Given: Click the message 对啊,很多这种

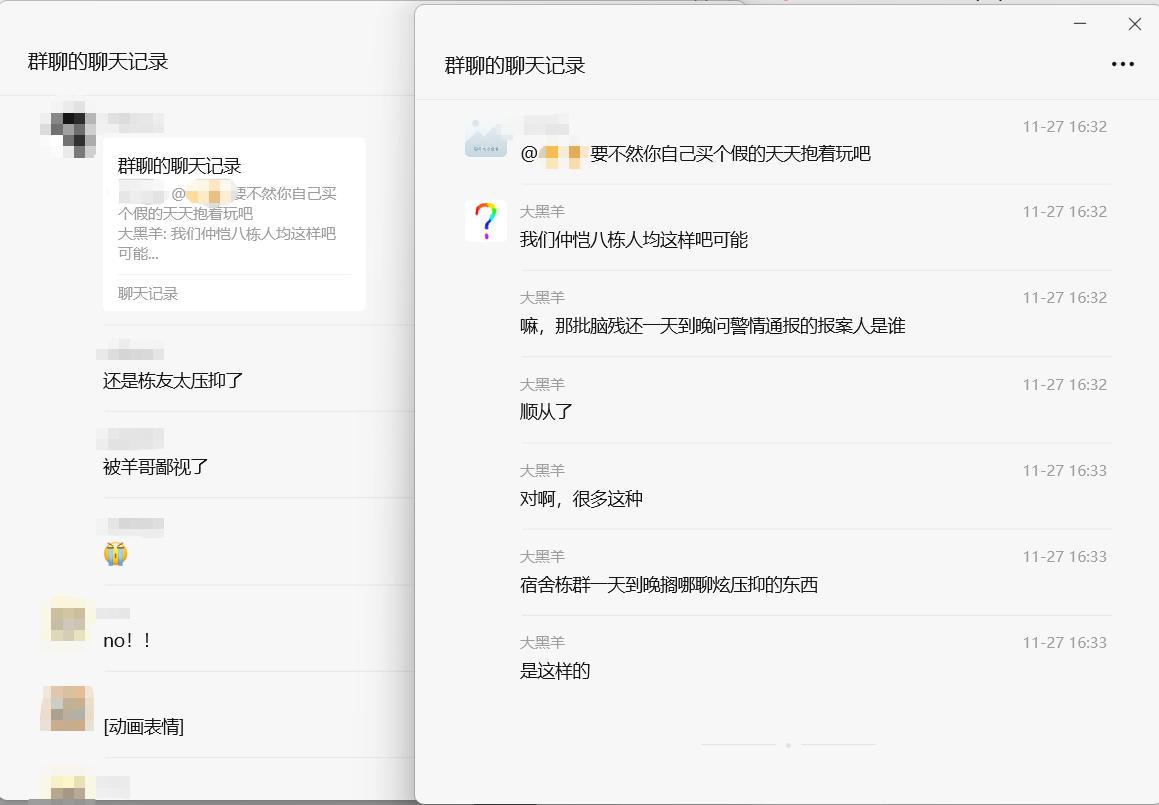Looking at the screenshot, I should pyautogui.click(x=581, y=498).
